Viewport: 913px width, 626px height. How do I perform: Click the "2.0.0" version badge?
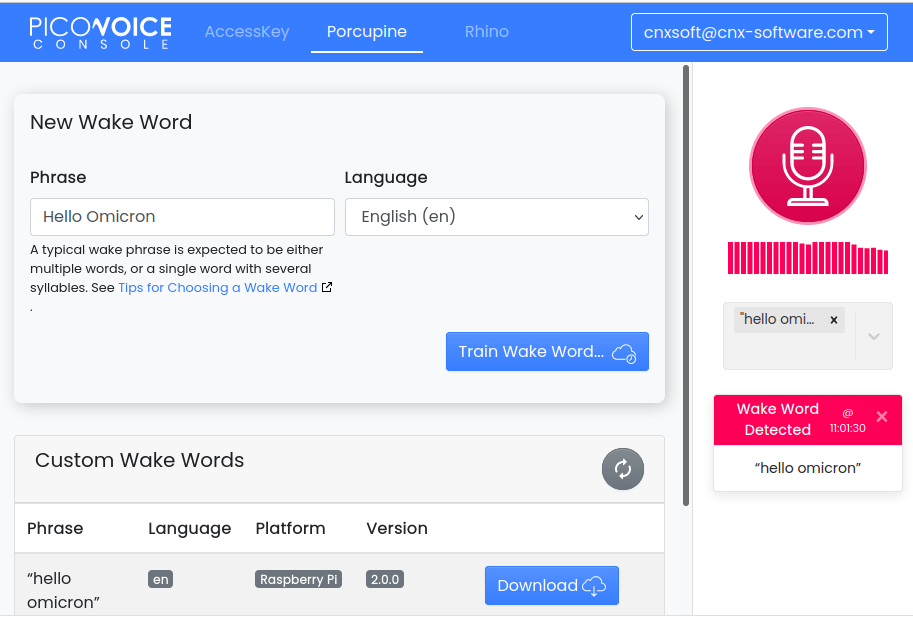[x=384, y=578]
